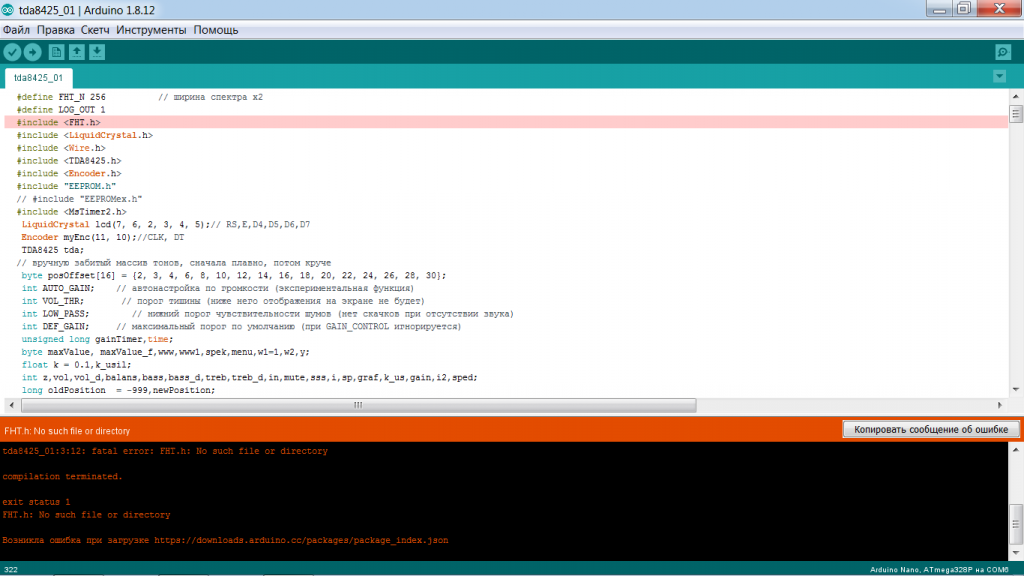Open a sketch using the Open icon
The image size is (1024, 576).
[x=77, y=52]
